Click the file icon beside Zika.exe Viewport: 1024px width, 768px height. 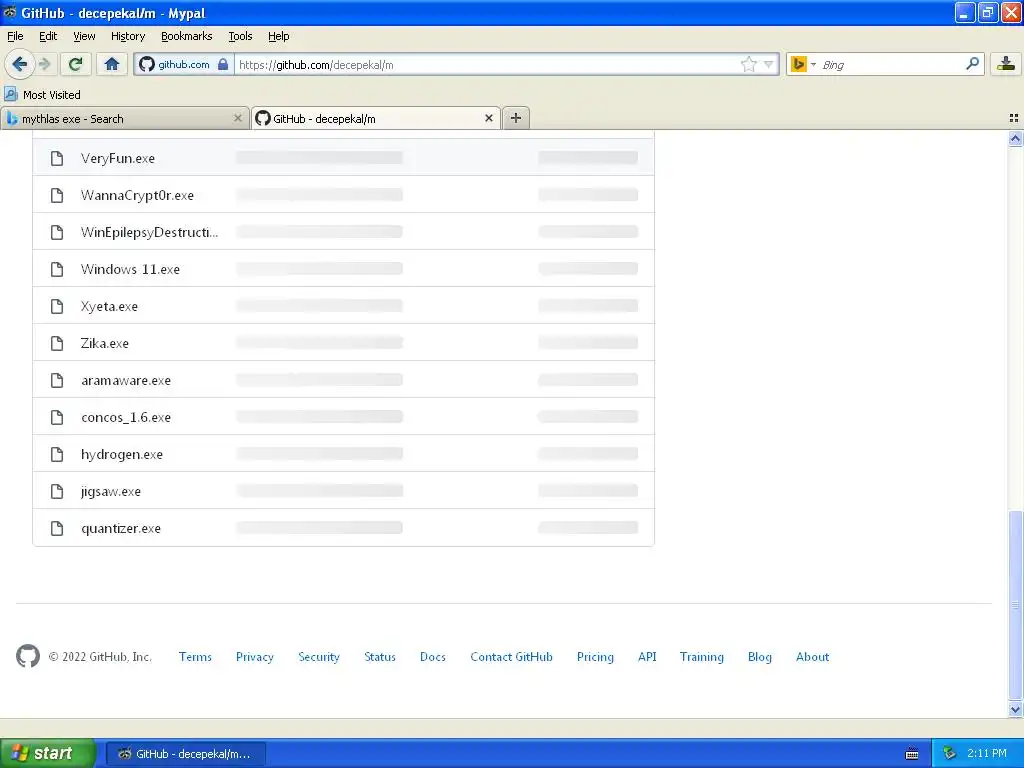pyautogui.click(x=57, y=343)
